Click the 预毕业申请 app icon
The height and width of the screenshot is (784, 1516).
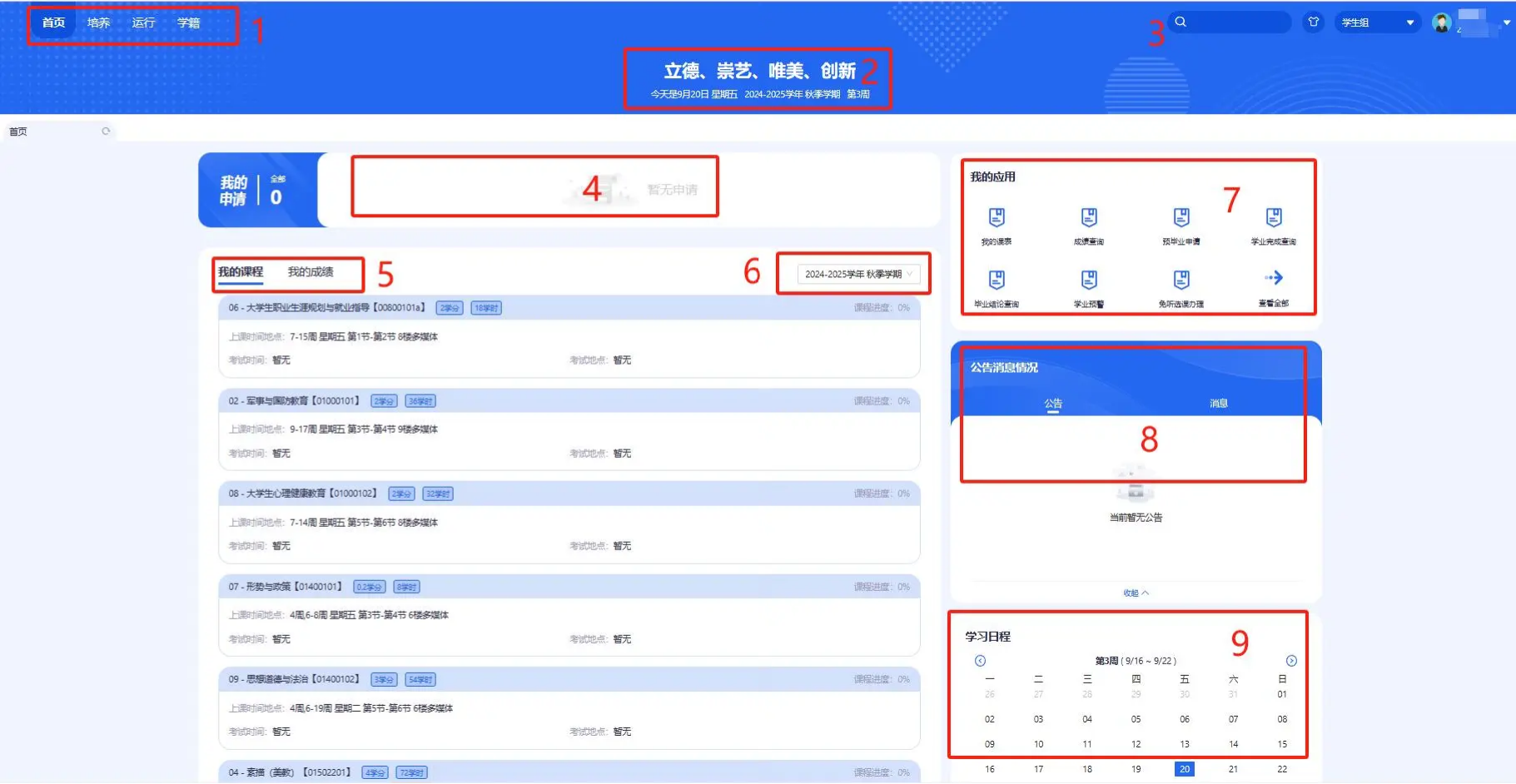point(1180,218)
